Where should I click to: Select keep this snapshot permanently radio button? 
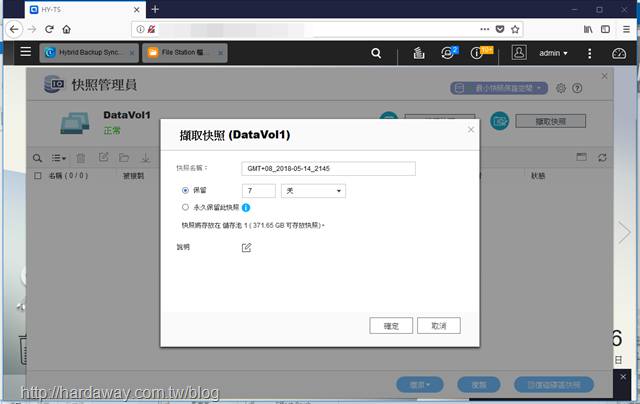tap(185, 207)
